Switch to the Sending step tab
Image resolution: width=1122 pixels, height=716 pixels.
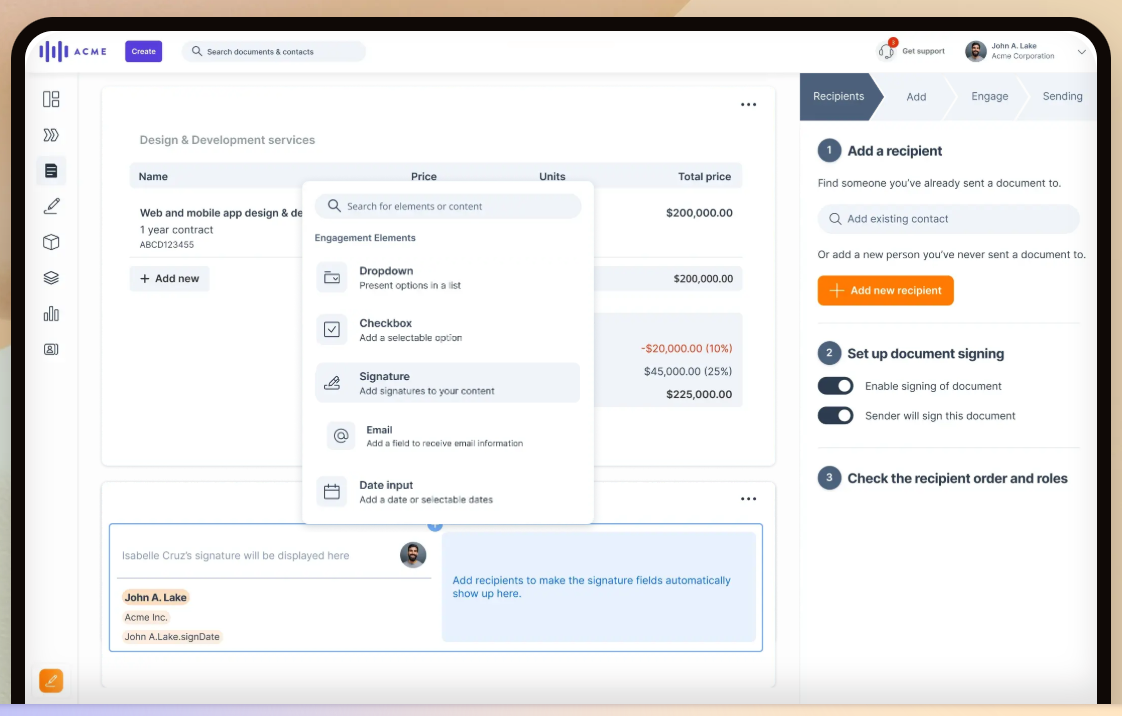(x=1063, y=97)
